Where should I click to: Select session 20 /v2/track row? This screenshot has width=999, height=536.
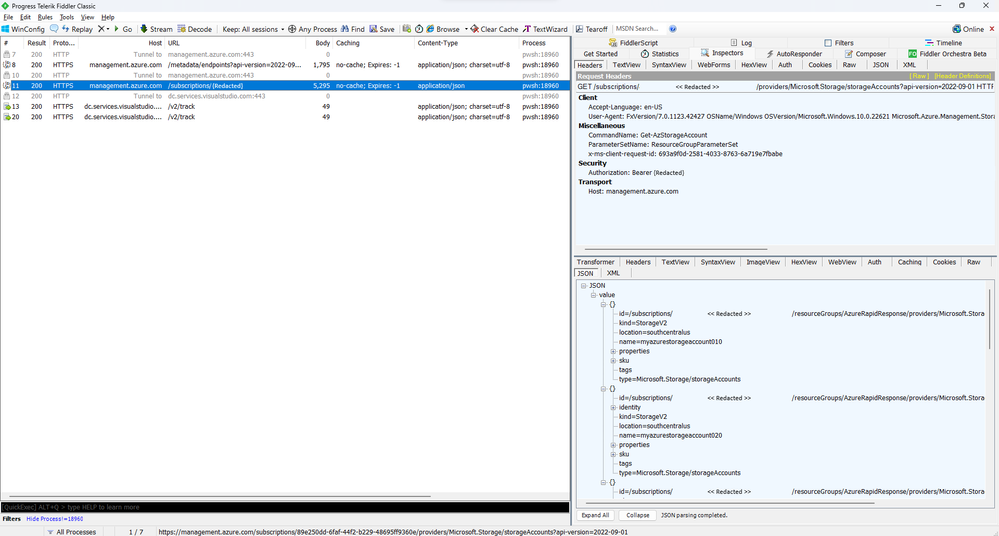[285, 117]
